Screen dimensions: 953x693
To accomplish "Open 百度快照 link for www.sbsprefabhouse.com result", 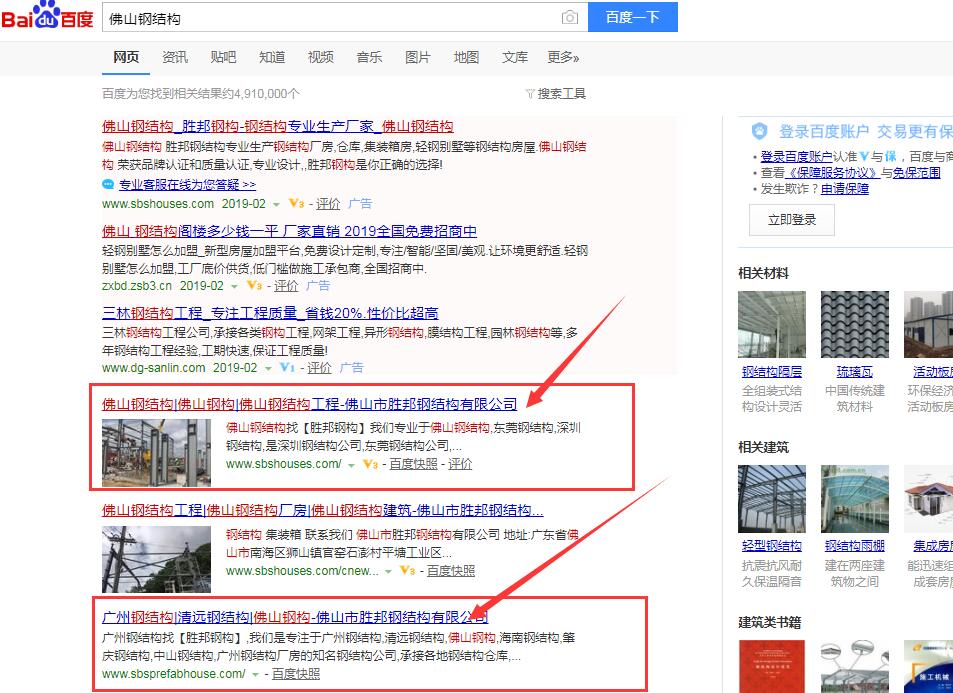I will pos(296,674).
